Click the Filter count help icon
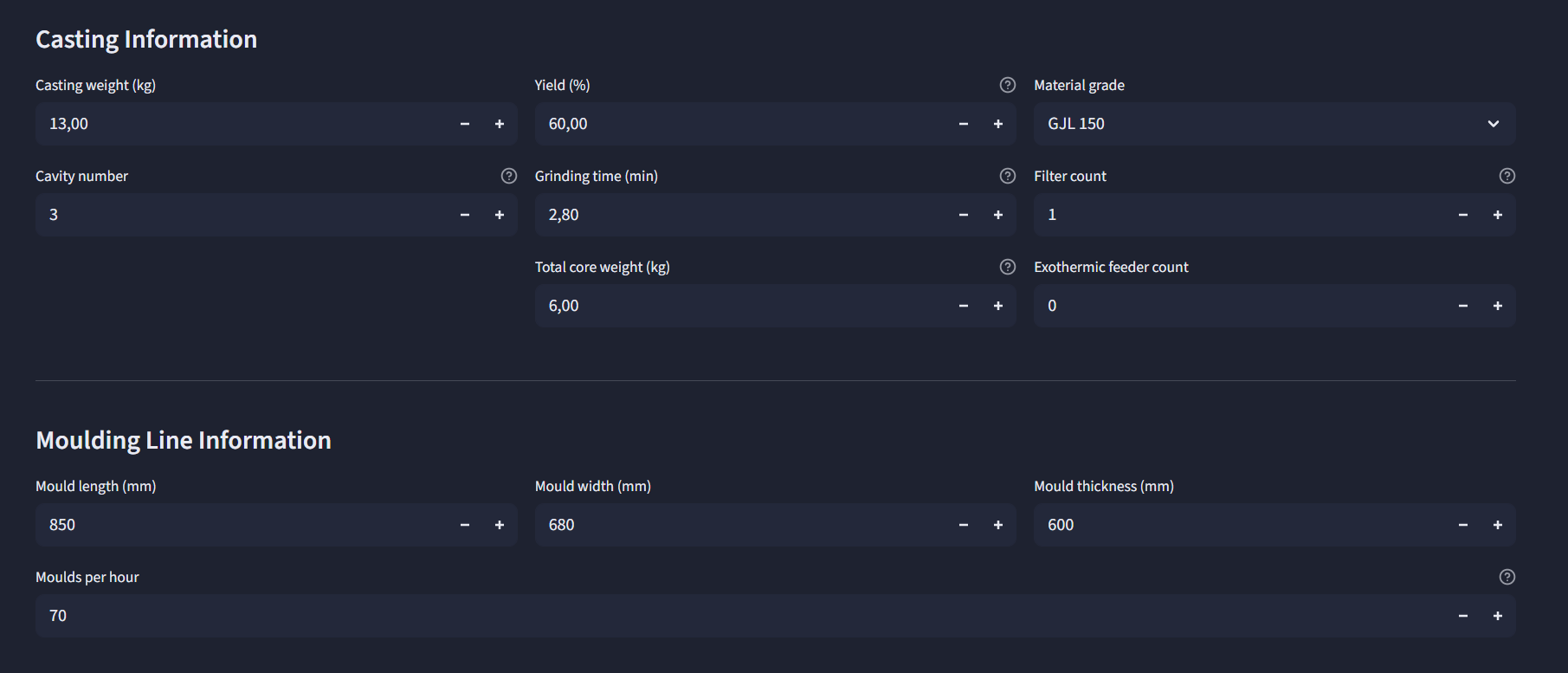This screenshot has height=673, width=1568. tap(1507, 176)
